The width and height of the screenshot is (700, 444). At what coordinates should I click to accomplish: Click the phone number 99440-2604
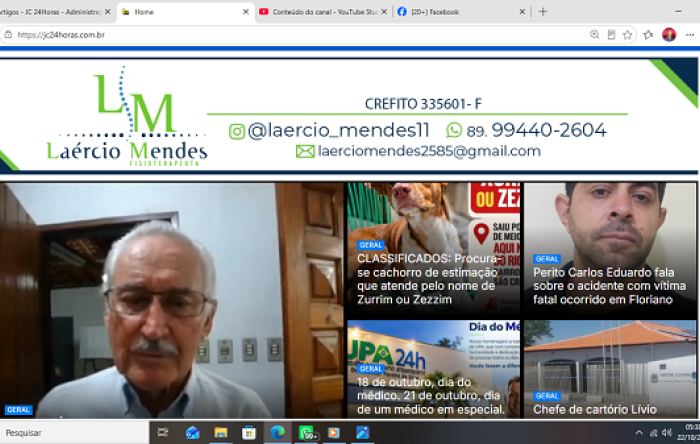(x=549, y=130)
